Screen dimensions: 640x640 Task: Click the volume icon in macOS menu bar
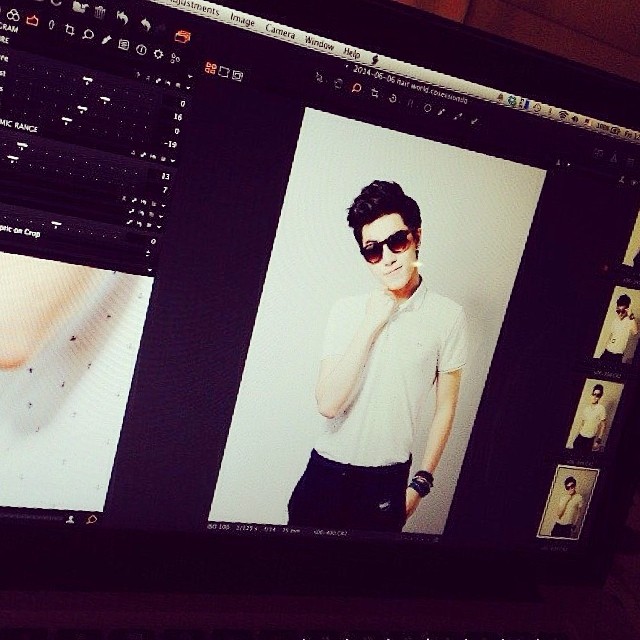pos(575,118)
